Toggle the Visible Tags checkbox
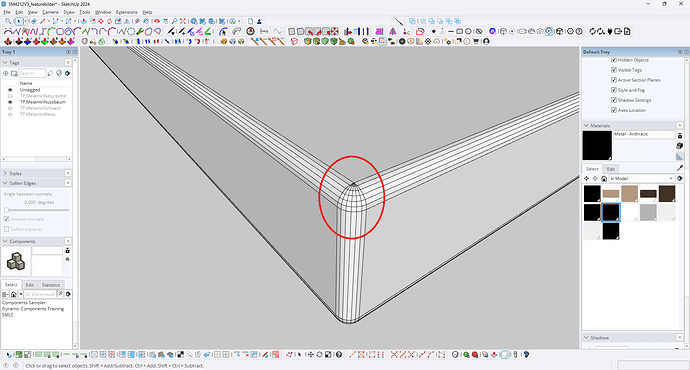Screen dimensions: 690x370 click(614, 70)
